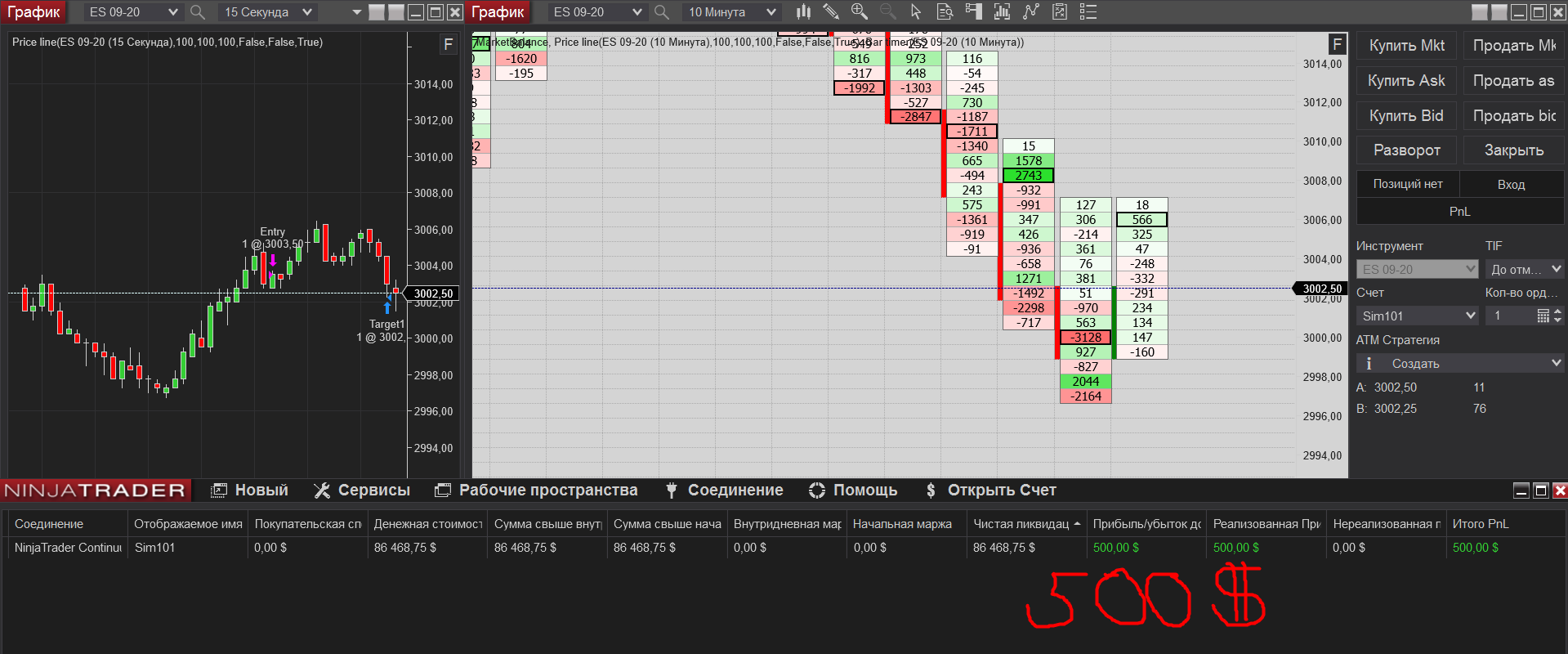The width and height of the screenshot is (1568, 654).
Task: Click the Начальная маржа column header
Action: tap(907, 524)
